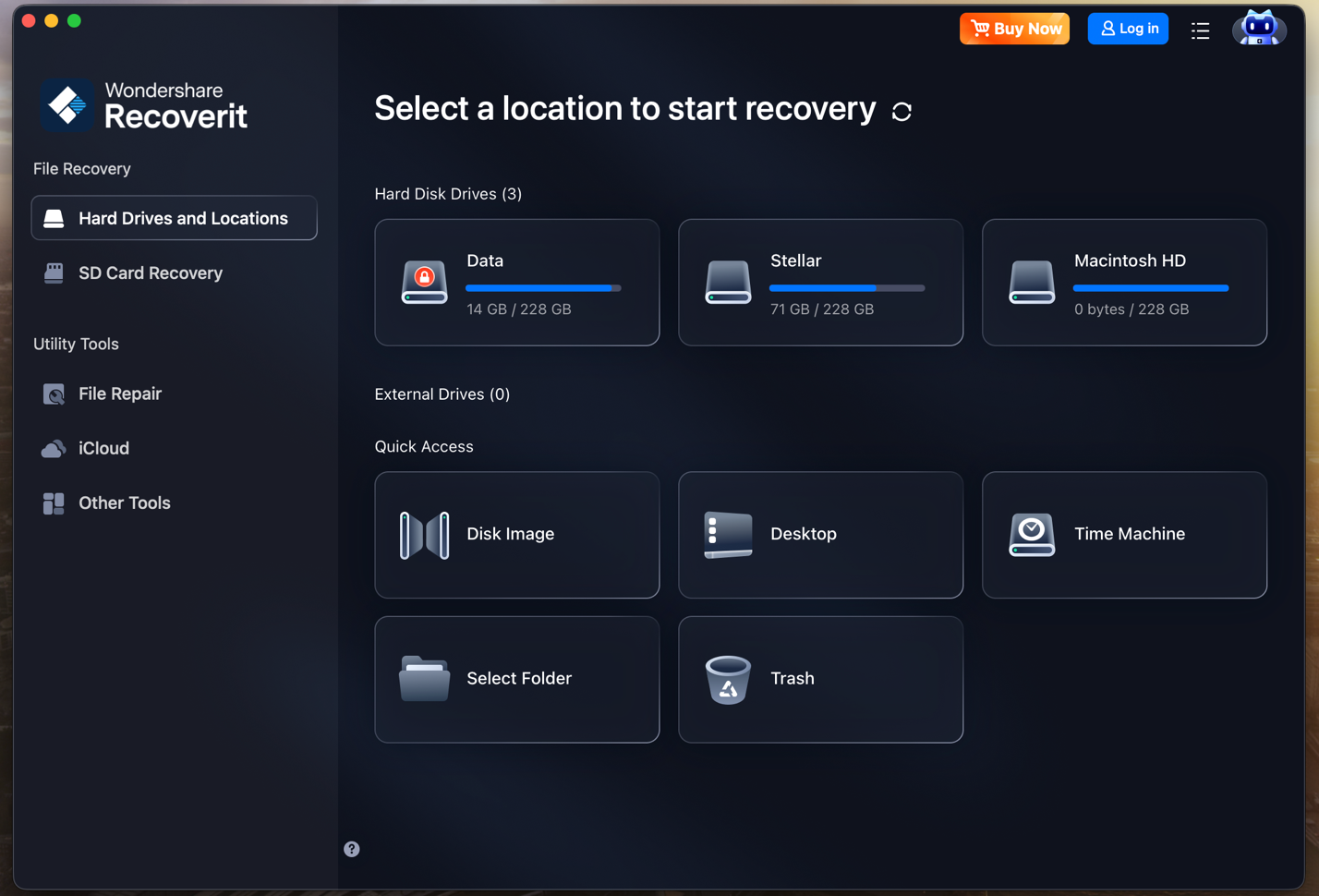Click the Macintosh HD drive icon
Viewport: 1319px width, 896px height.
(x=1032, y=282)
